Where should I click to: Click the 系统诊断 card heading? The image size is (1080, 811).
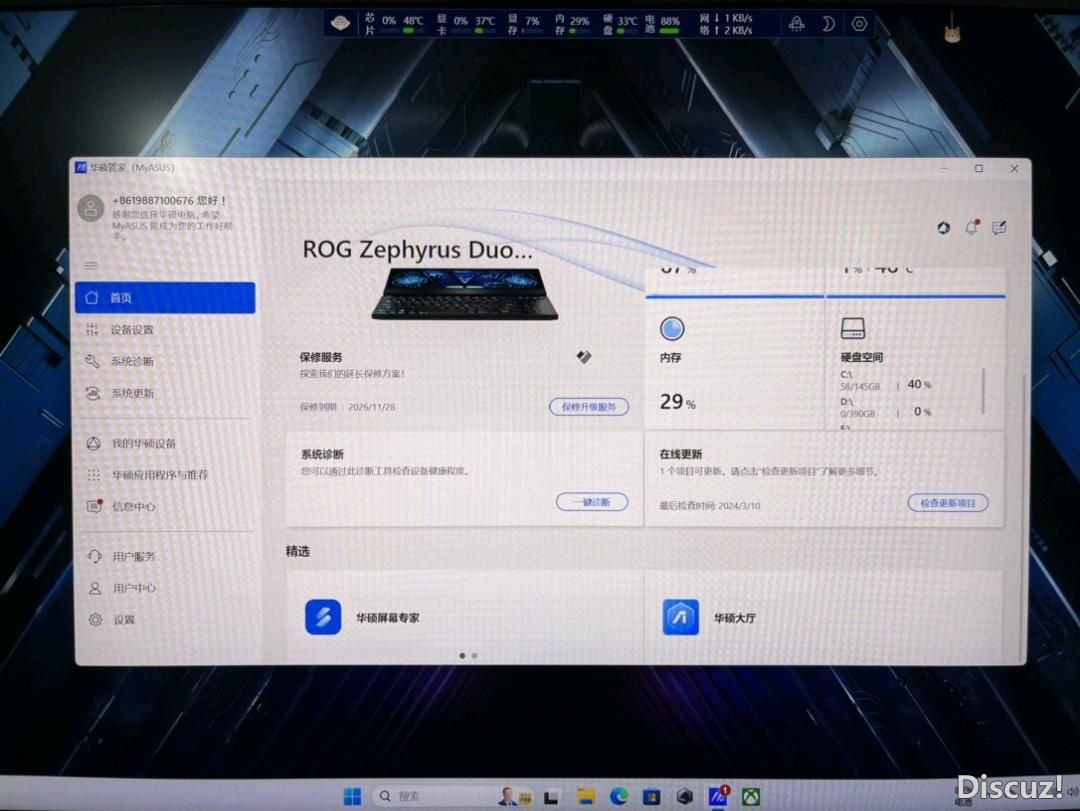[x=322, y=454]
